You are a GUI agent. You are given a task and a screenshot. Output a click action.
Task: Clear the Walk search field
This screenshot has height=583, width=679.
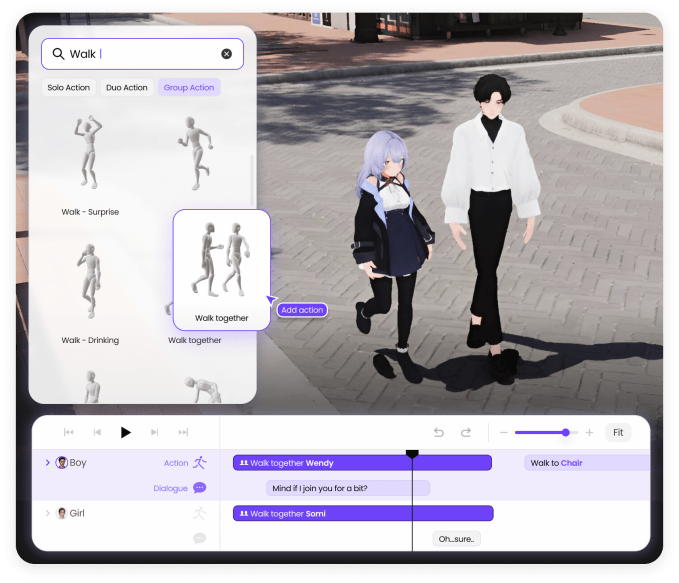(226, 54)
